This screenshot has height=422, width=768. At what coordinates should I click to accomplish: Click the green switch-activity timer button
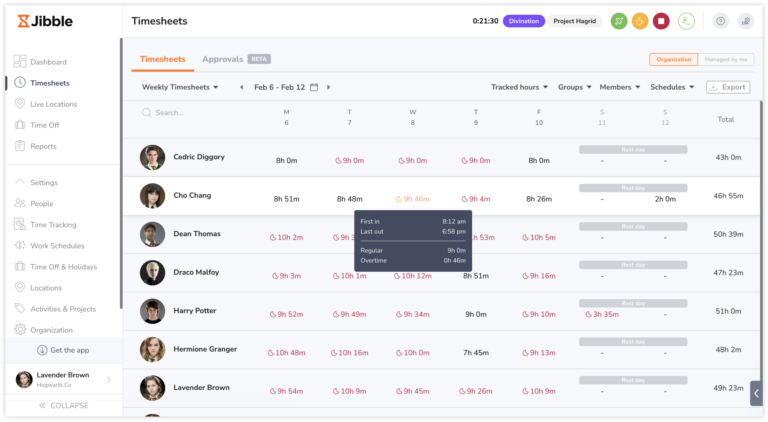[619, 21]
